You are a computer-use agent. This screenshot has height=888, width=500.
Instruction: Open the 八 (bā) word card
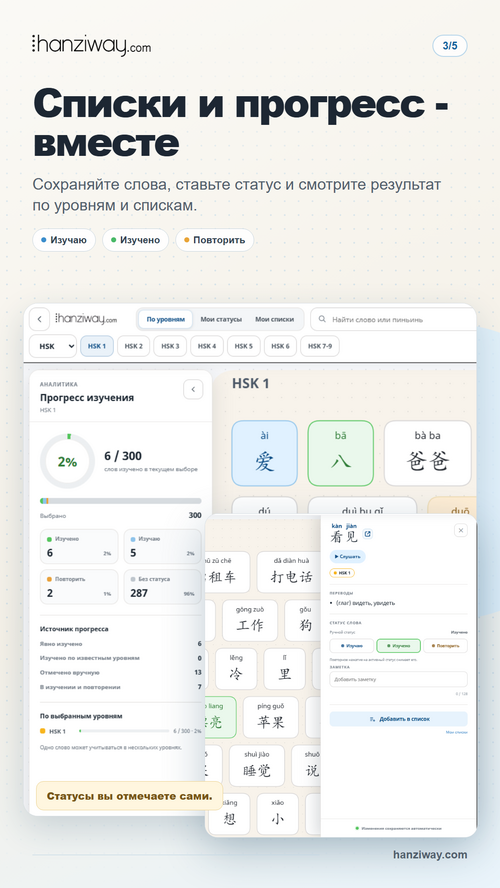pyautogui.click(x=341, y=453)
